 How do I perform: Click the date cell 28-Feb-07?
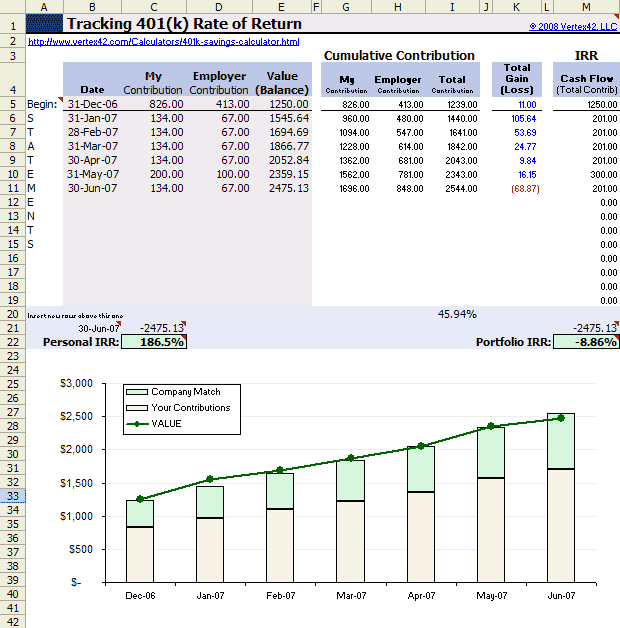[x=92, y=132]
